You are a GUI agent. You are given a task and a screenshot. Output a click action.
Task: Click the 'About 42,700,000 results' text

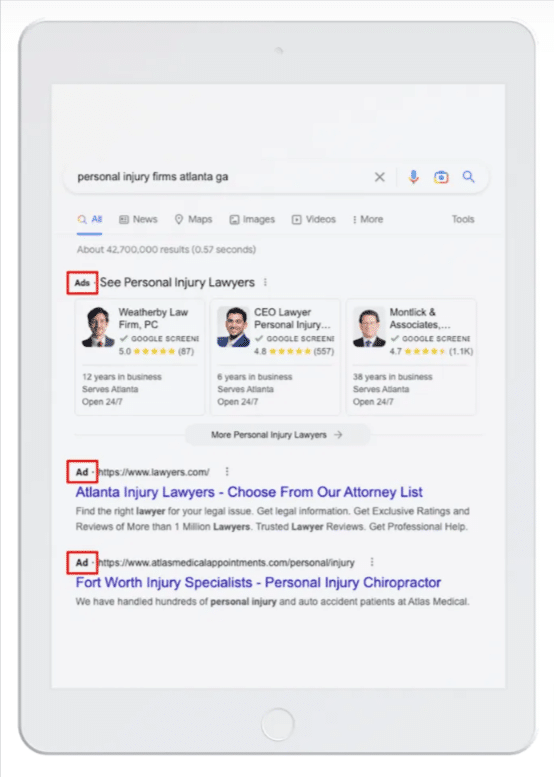[x=166, y=249]
